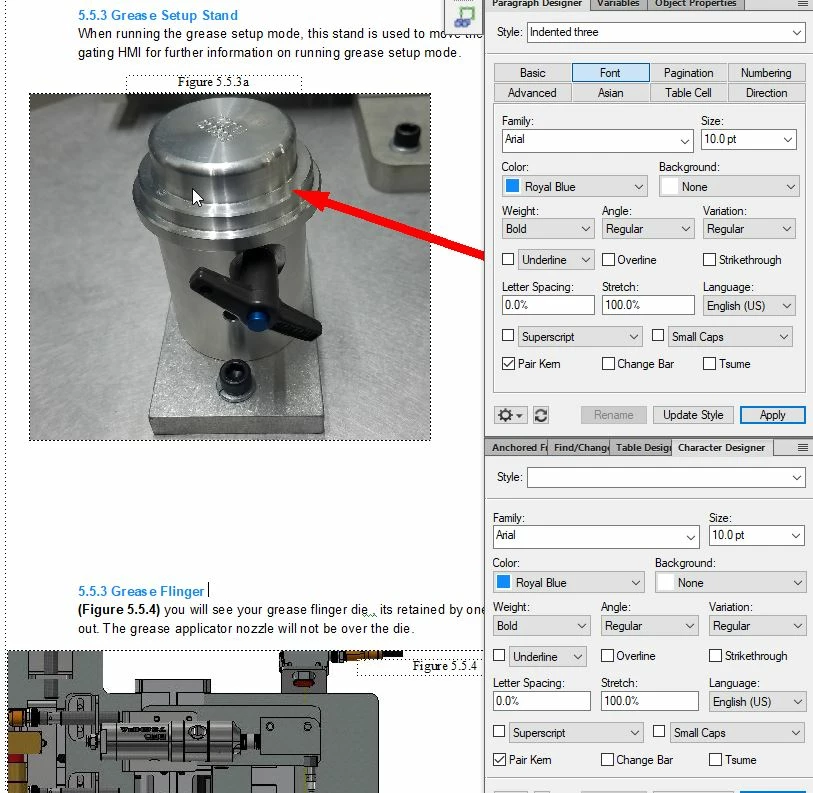Select the grease setup stand photo
Viewport: 813px width, 793px height.
230,267
